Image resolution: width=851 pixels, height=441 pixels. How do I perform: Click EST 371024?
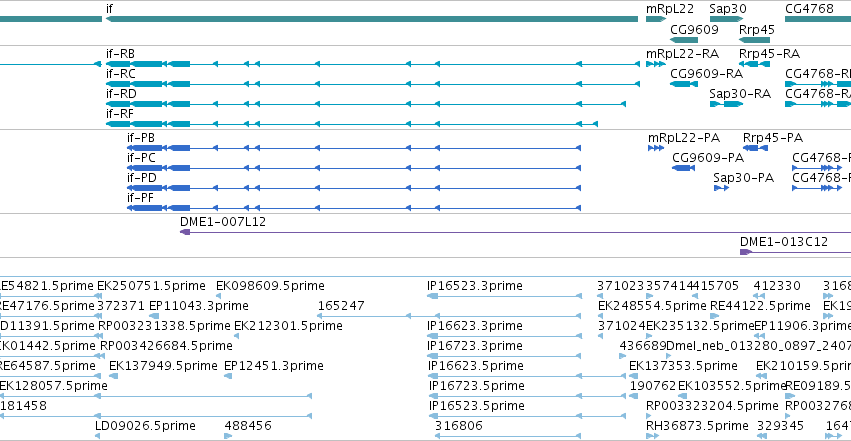click(x=621, y=326)
